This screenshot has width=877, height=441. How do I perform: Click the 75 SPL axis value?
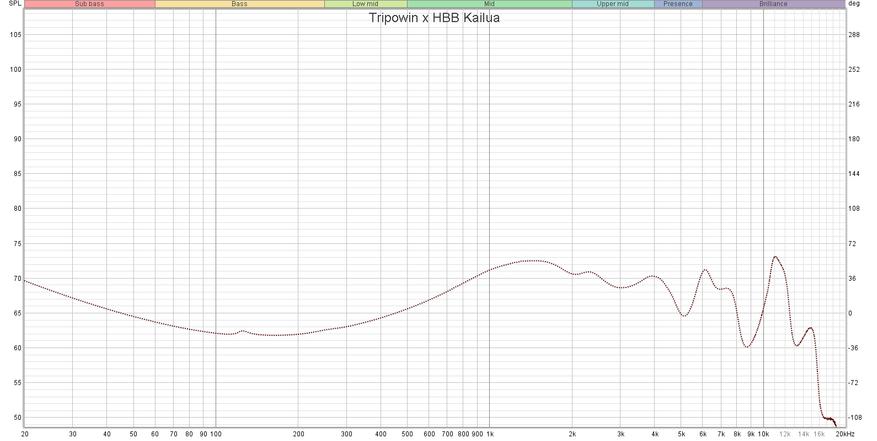(17, 243)
